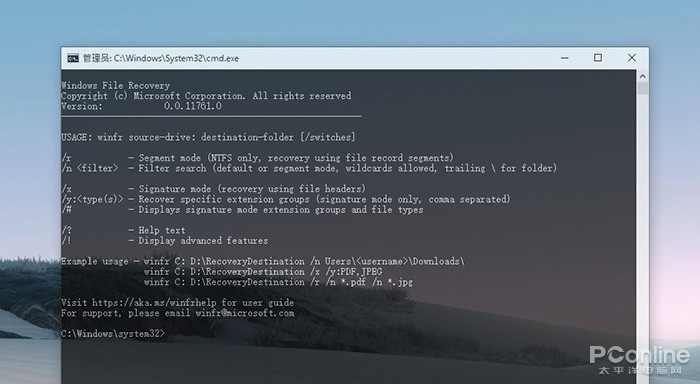
Task: Maximize the cmd.exe window
Action: pos(598,58)
